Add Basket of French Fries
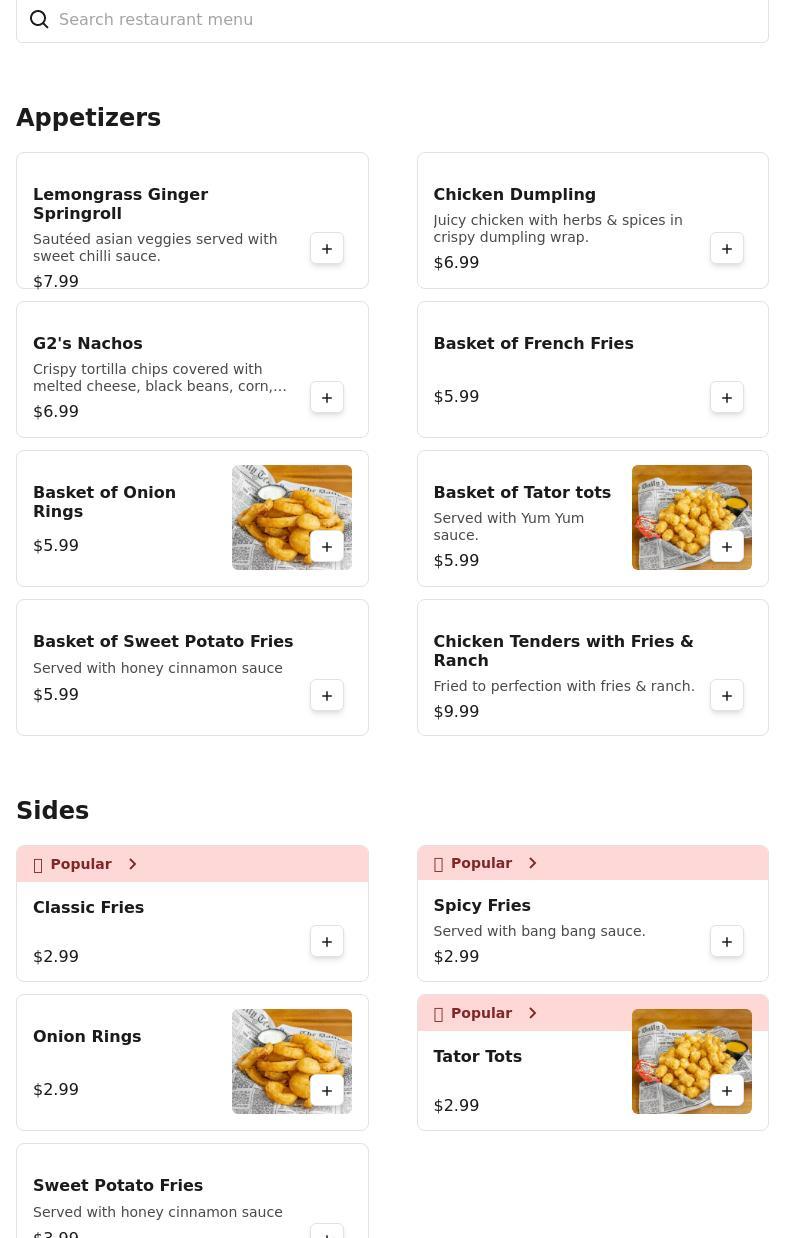This screenshot has width=785, height=1238. [727, 398]
